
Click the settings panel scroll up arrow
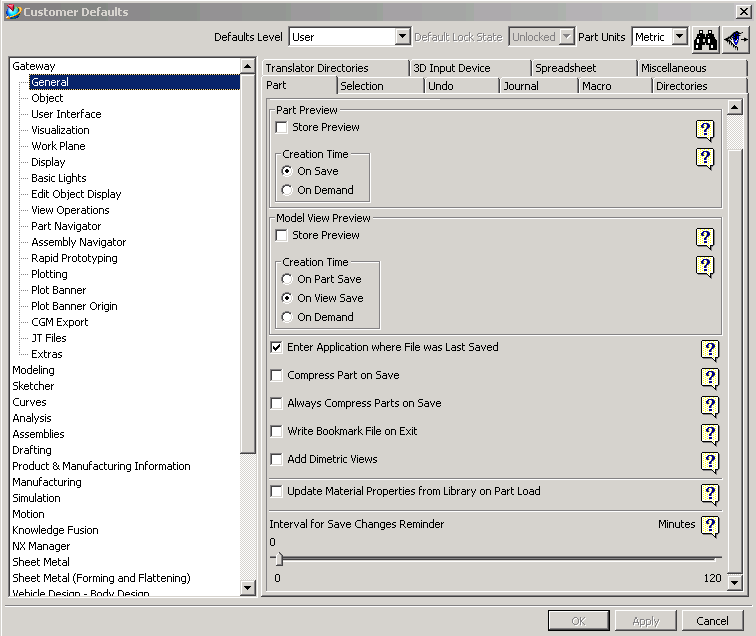(734, 107)
